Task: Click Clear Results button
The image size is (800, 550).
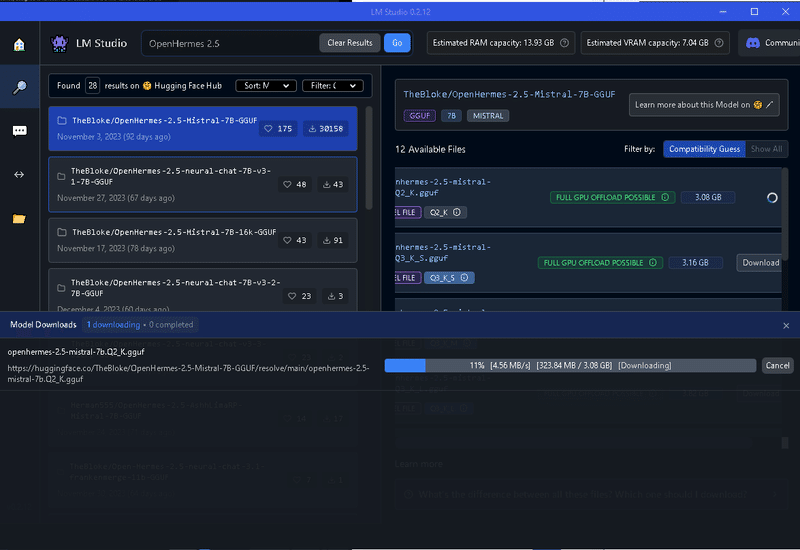Action: (x=349, y=43)
